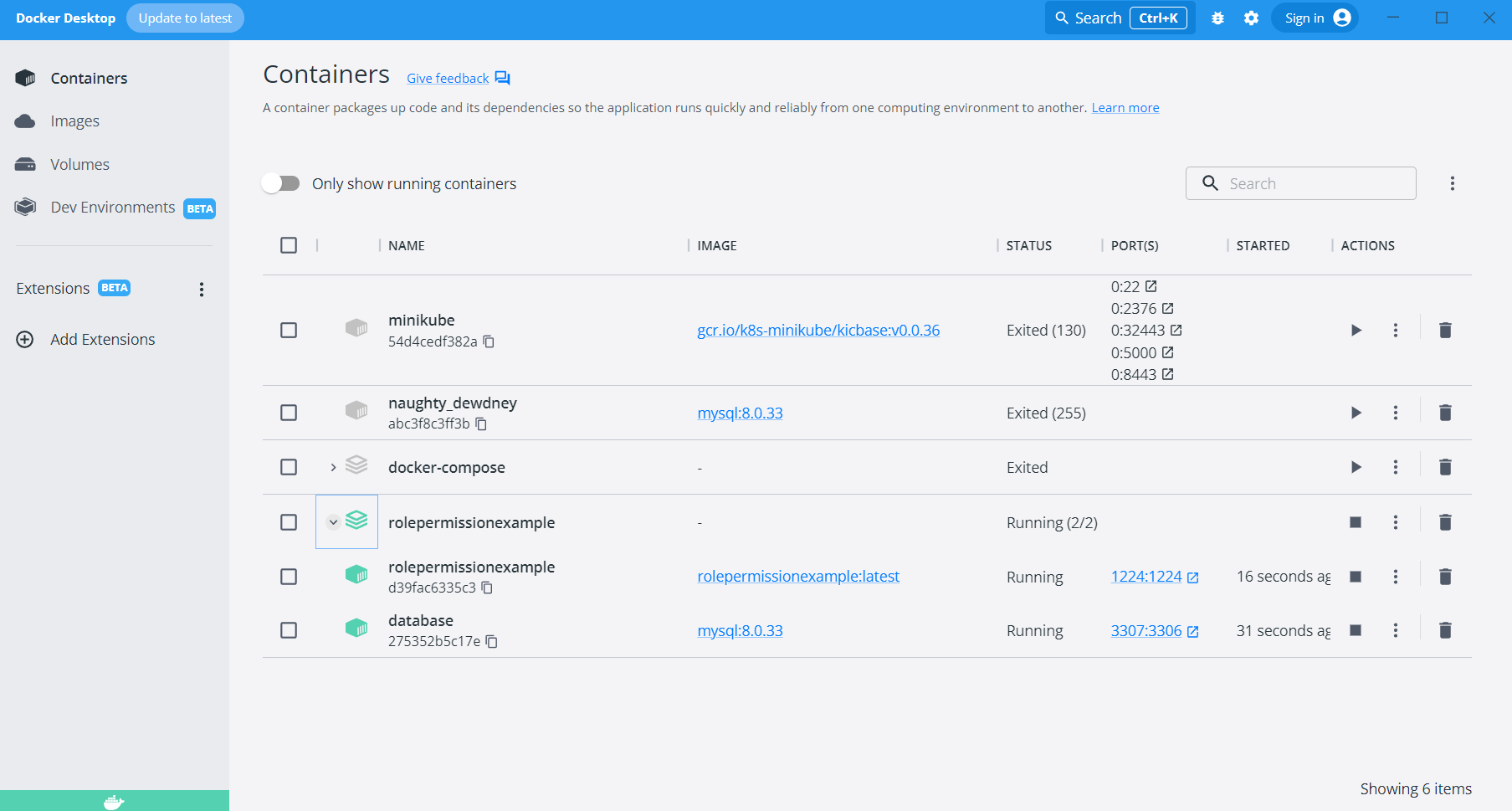The image size is (1512, 811).
Task: Sort by the STATUS column header
Action: (x=1029, y=245)
